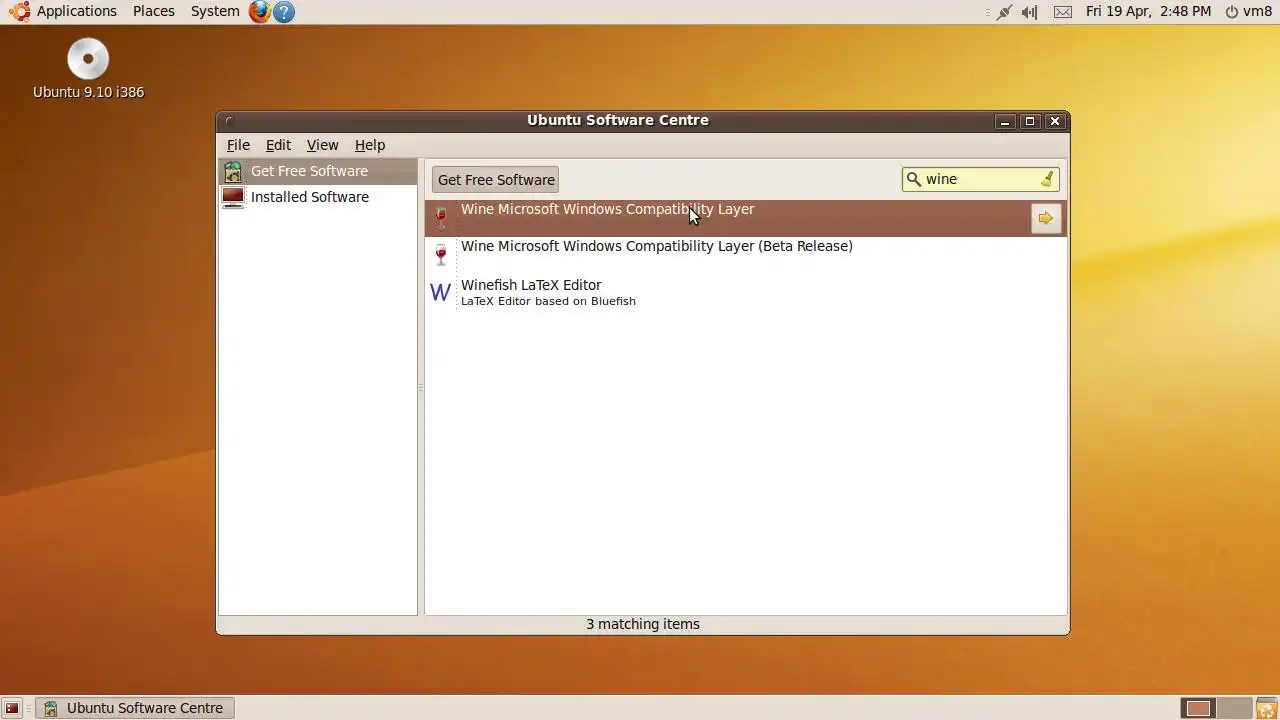The width and height of the screenshot is (1280, 720).
Task: Switch to the first workspace
Action: (x=1198, y=708)
